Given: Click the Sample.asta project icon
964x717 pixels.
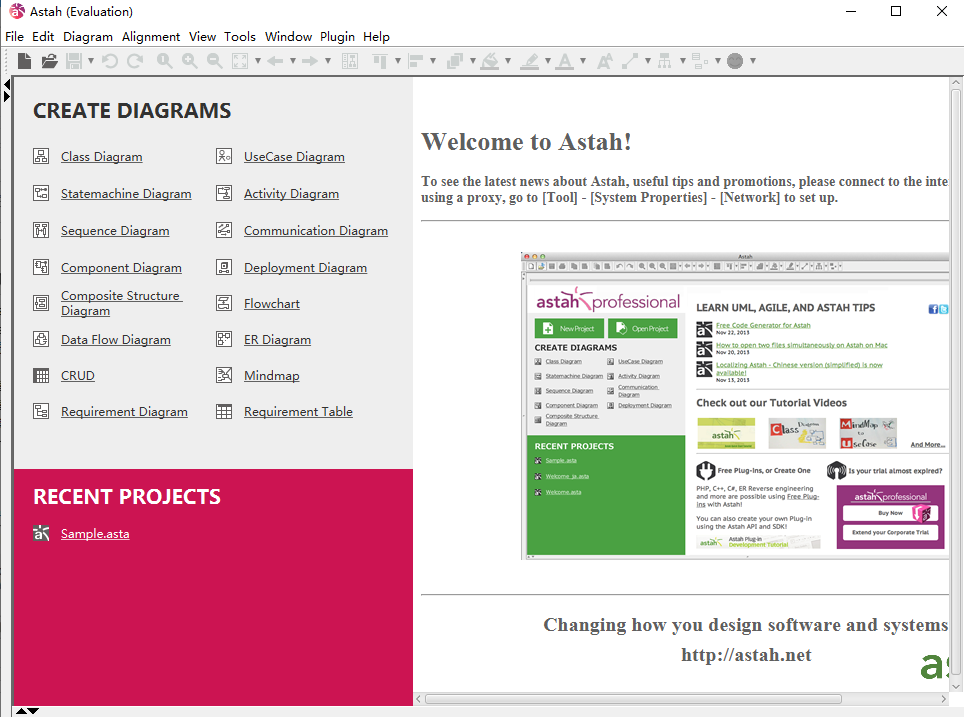Looking at the screenshot, I should 41,533.
